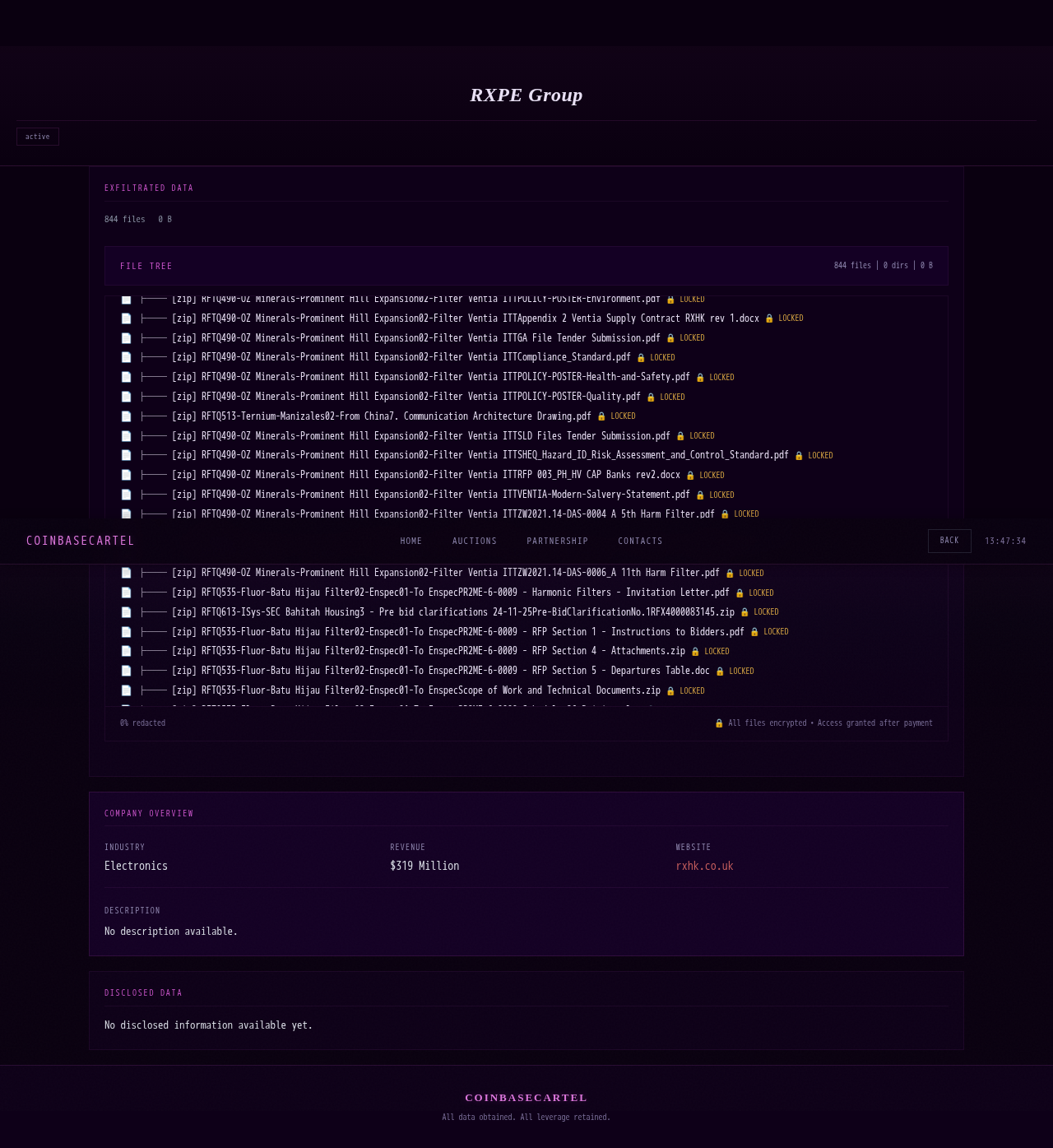This screenshot has height=1148, width=1053.
Task: Visit the rxhk.co.uk website link
Action: point(704,866)
